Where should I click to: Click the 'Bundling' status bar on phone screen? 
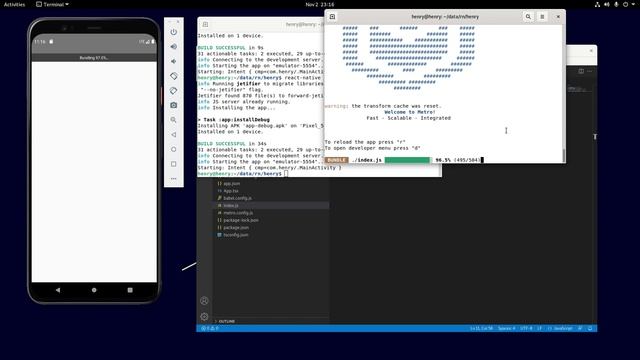point(94,58)
